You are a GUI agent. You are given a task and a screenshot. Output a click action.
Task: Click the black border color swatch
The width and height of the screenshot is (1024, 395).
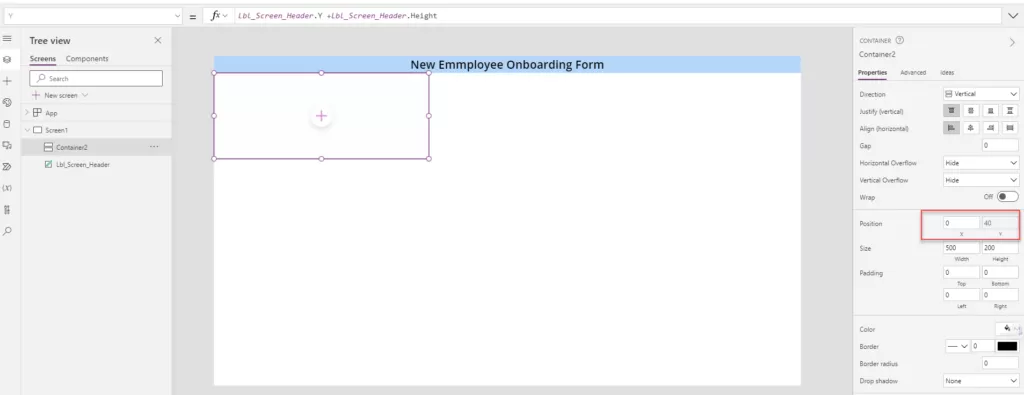coord(1007,346)
